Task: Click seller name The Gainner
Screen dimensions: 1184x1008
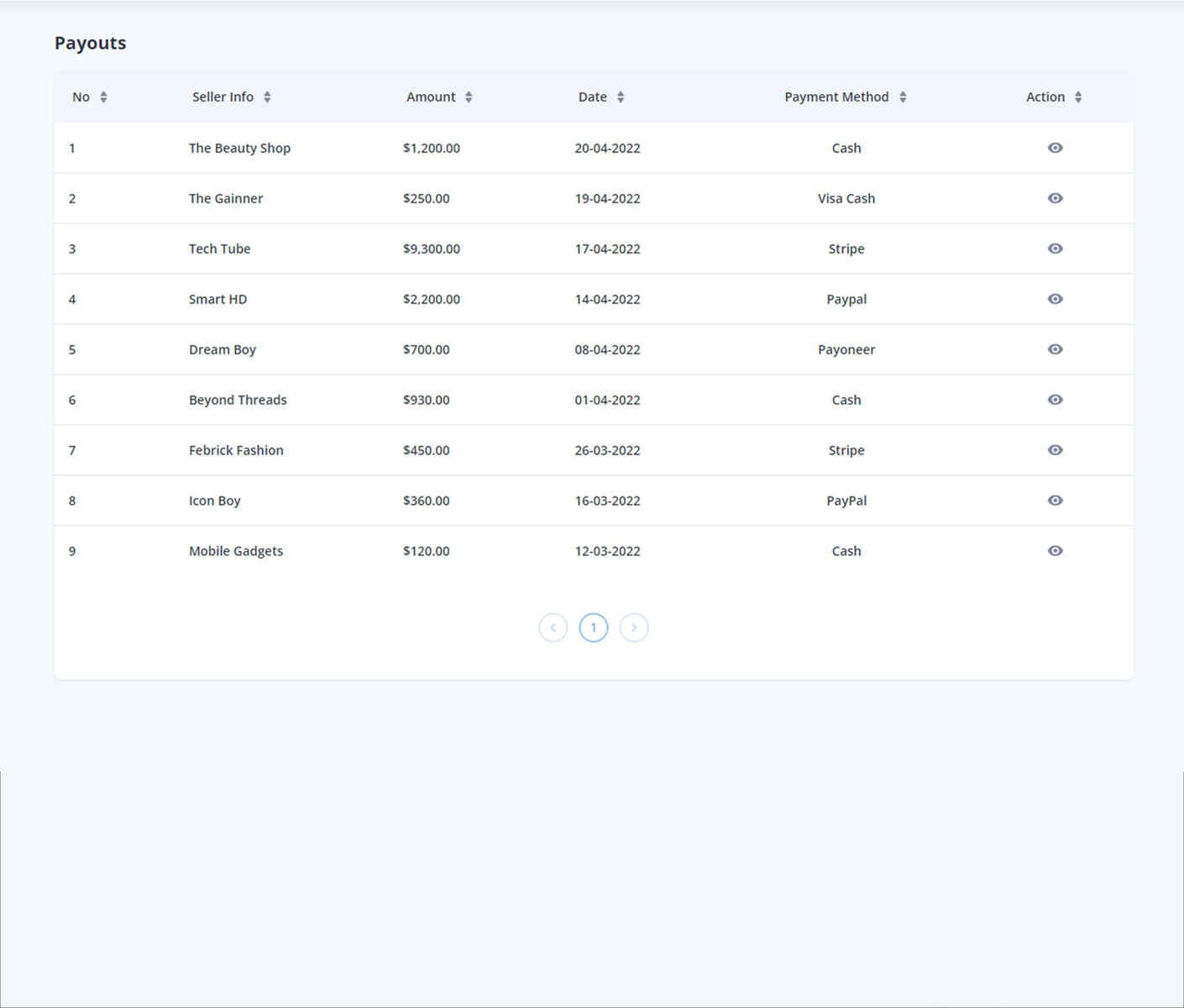Action: (226, 198)
